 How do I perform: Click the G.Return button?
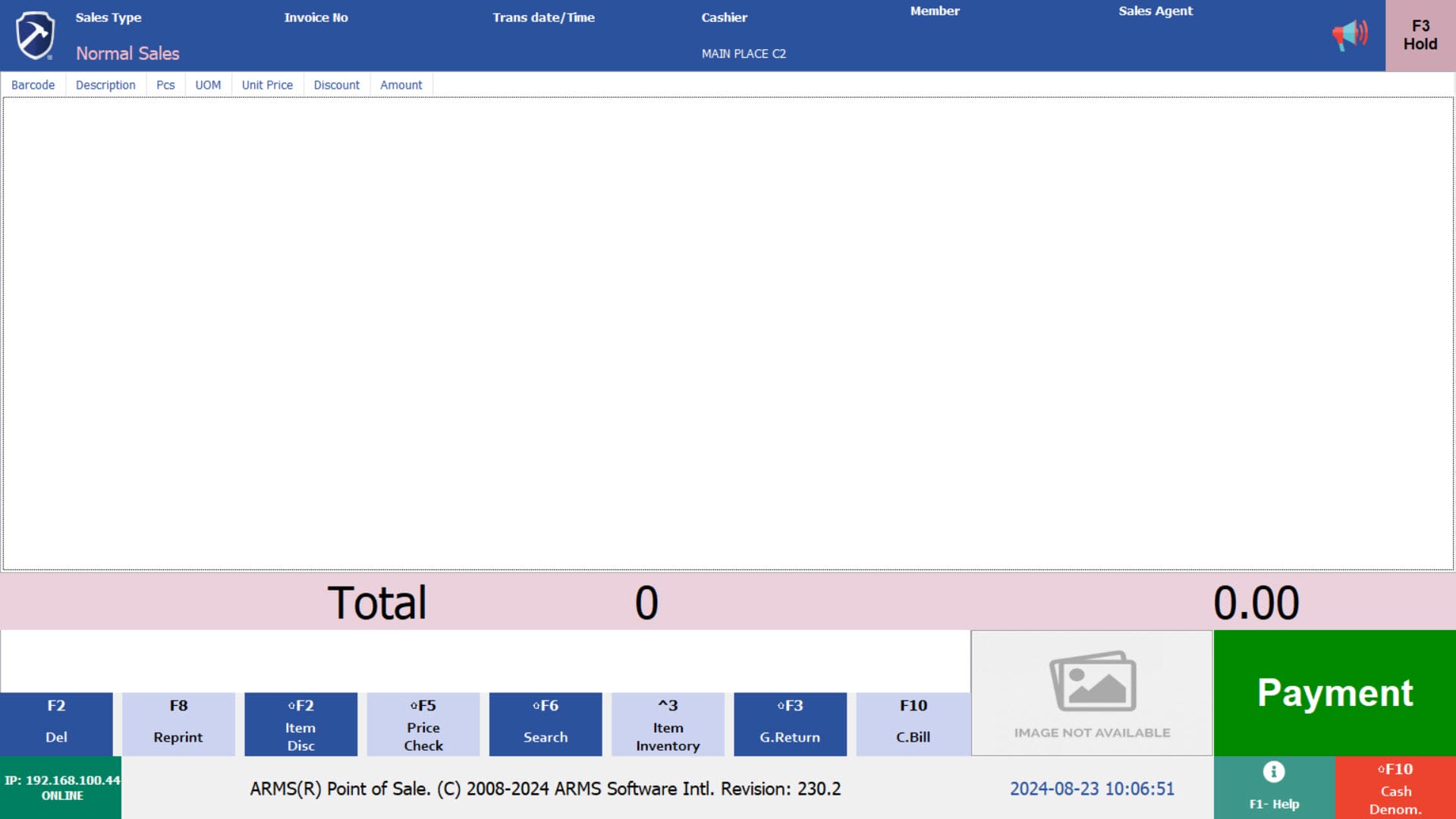[x=790, y=723]
